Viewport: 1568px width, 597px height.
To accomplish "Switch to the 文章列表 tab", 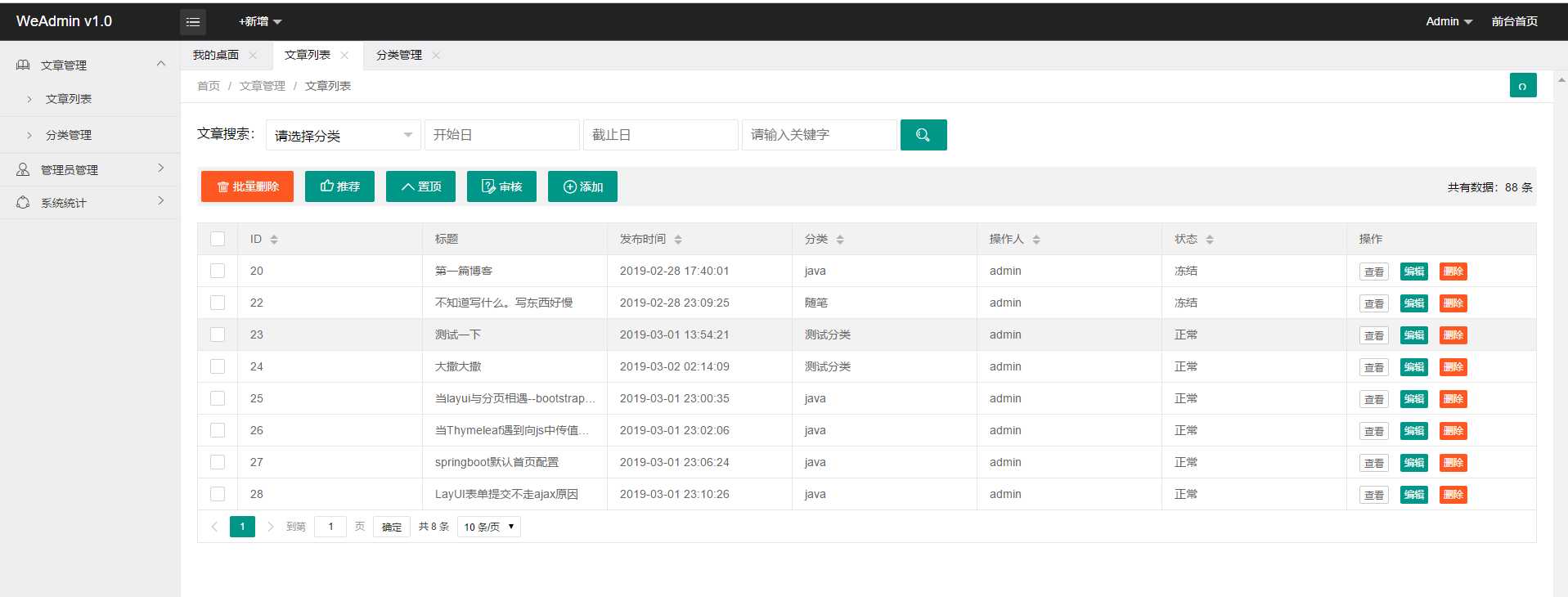I will tap(308, 55).
